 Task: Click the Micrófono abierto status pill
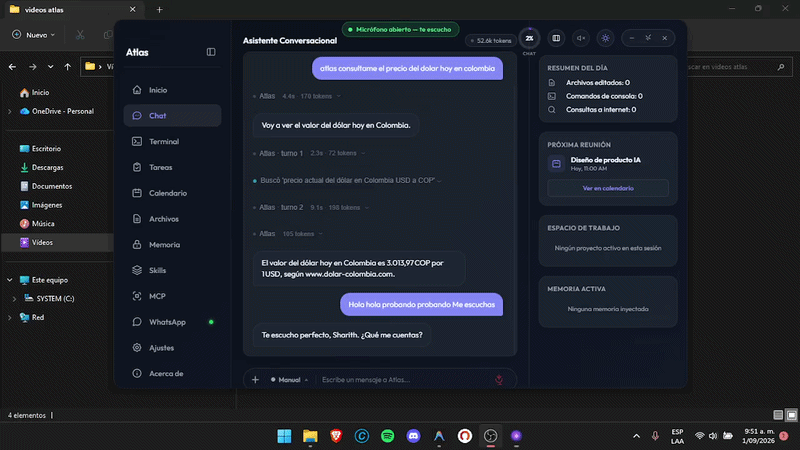click(400, 30)
